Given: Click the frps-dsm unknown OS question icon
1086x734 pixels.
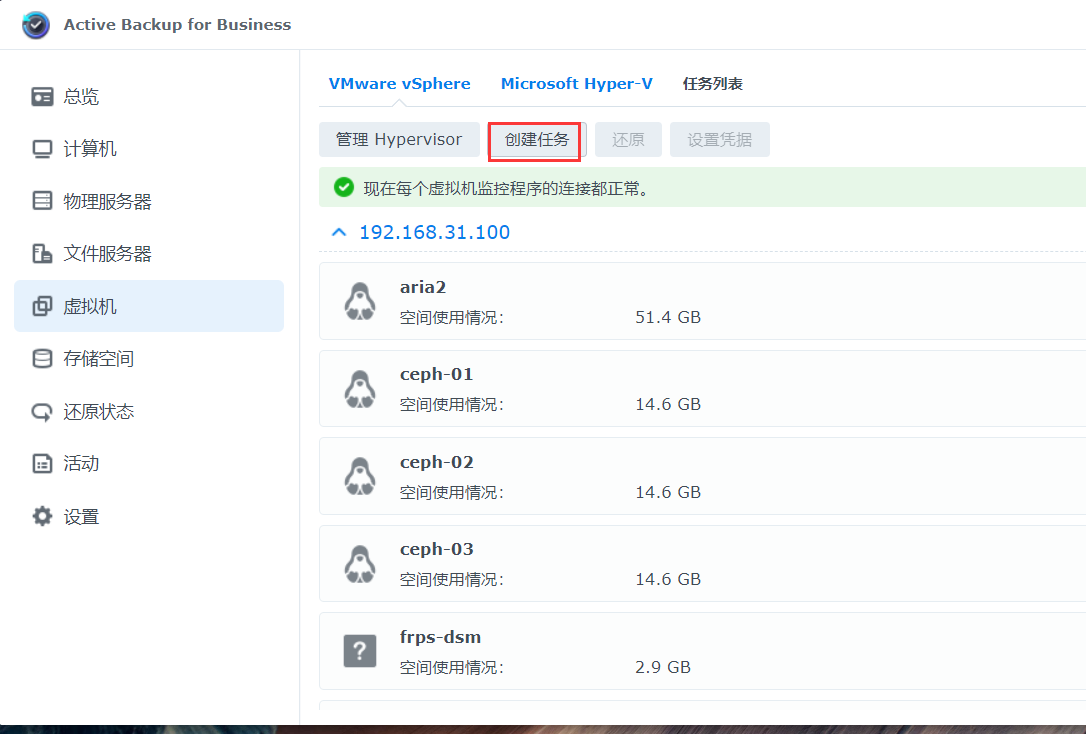Looking at the screenshot, I should 360,651.
